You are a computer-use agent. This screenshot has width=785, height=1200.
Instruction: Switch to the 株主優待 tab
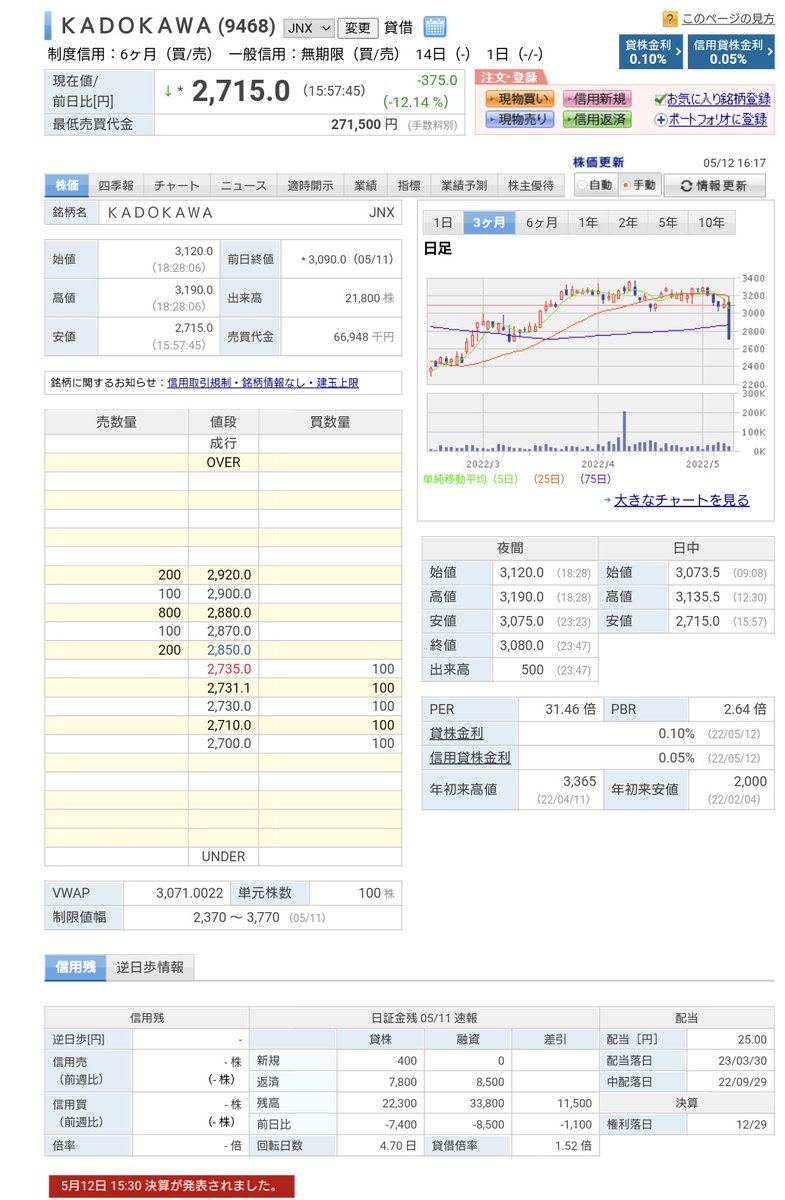[x=531, y=185]
